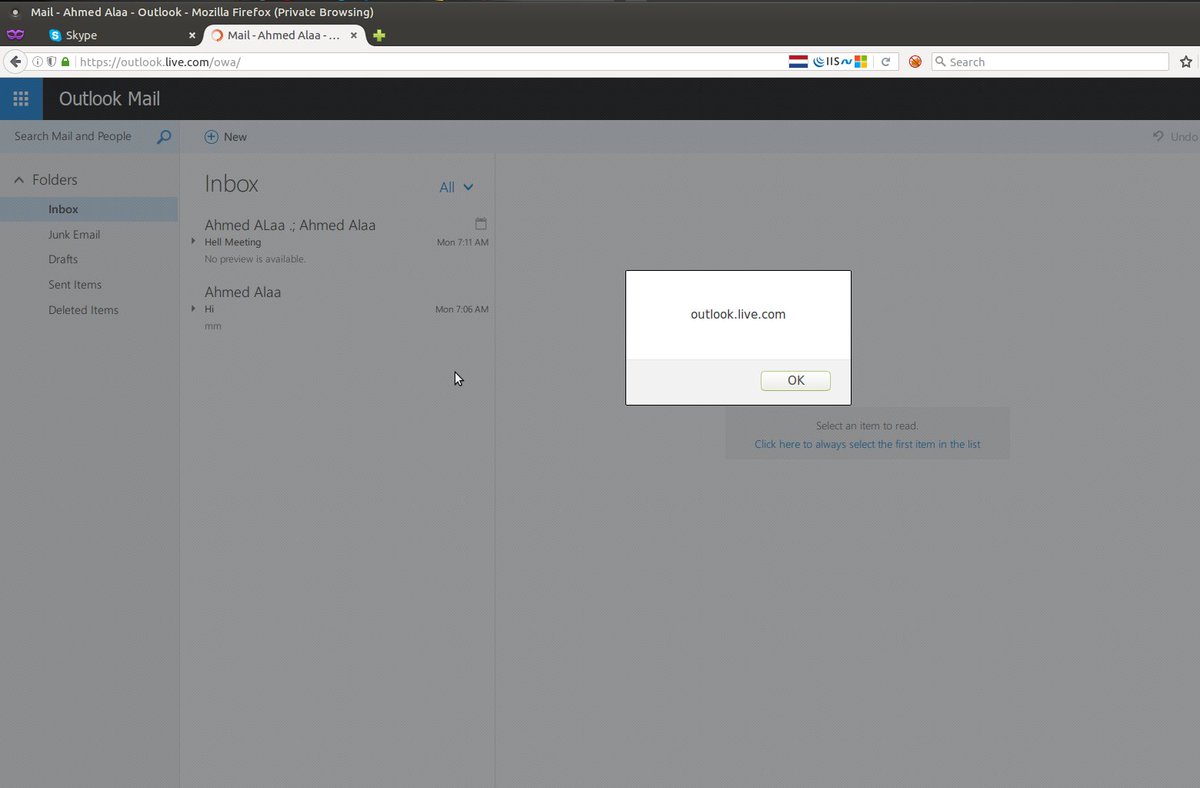This screenshot has height=788, width=1200.
Task: Click always select first item link
Action: click(867, 444)
